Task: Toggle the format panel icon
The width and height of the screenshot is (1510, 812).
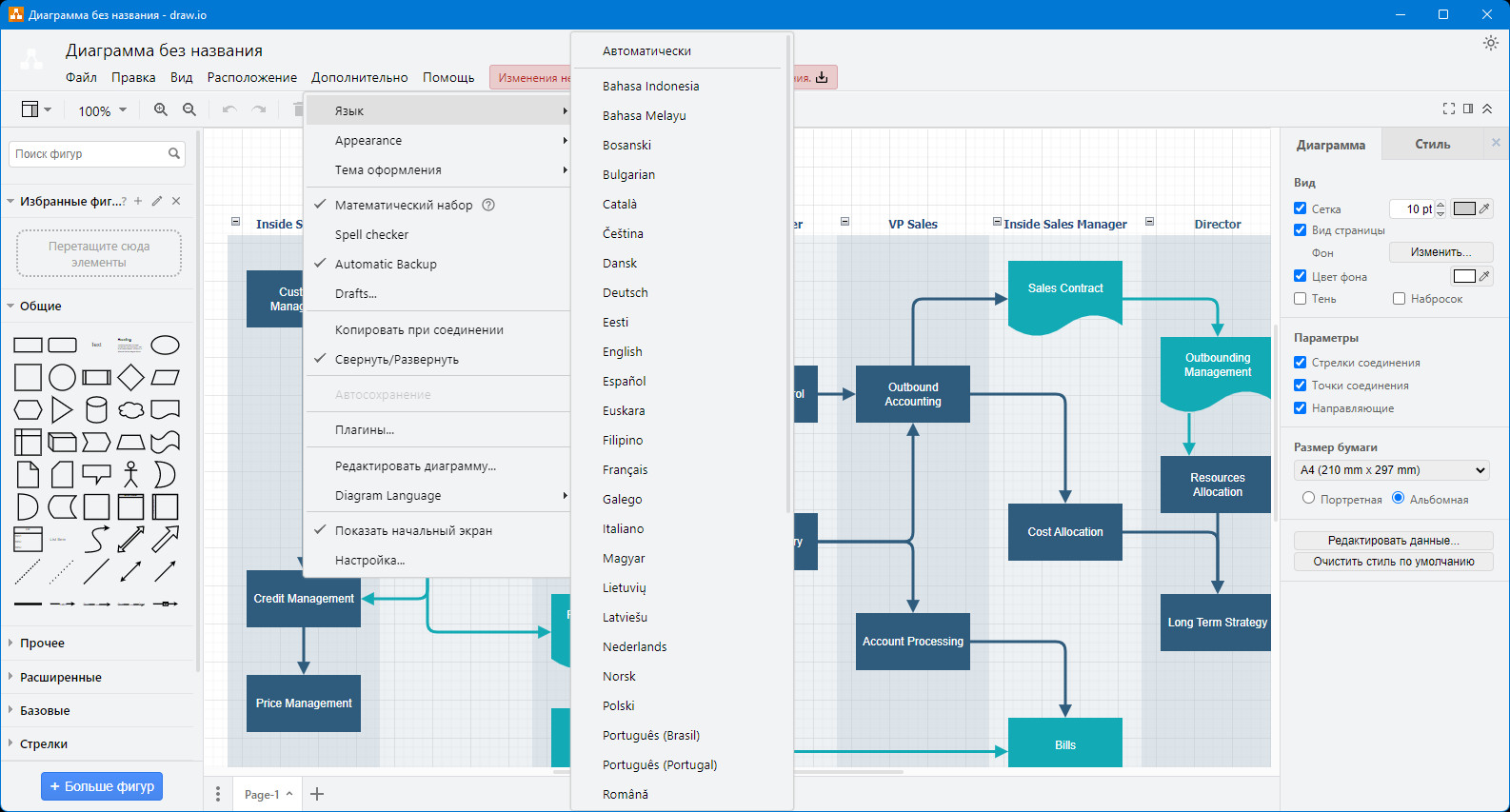Action: [1468, 109]
